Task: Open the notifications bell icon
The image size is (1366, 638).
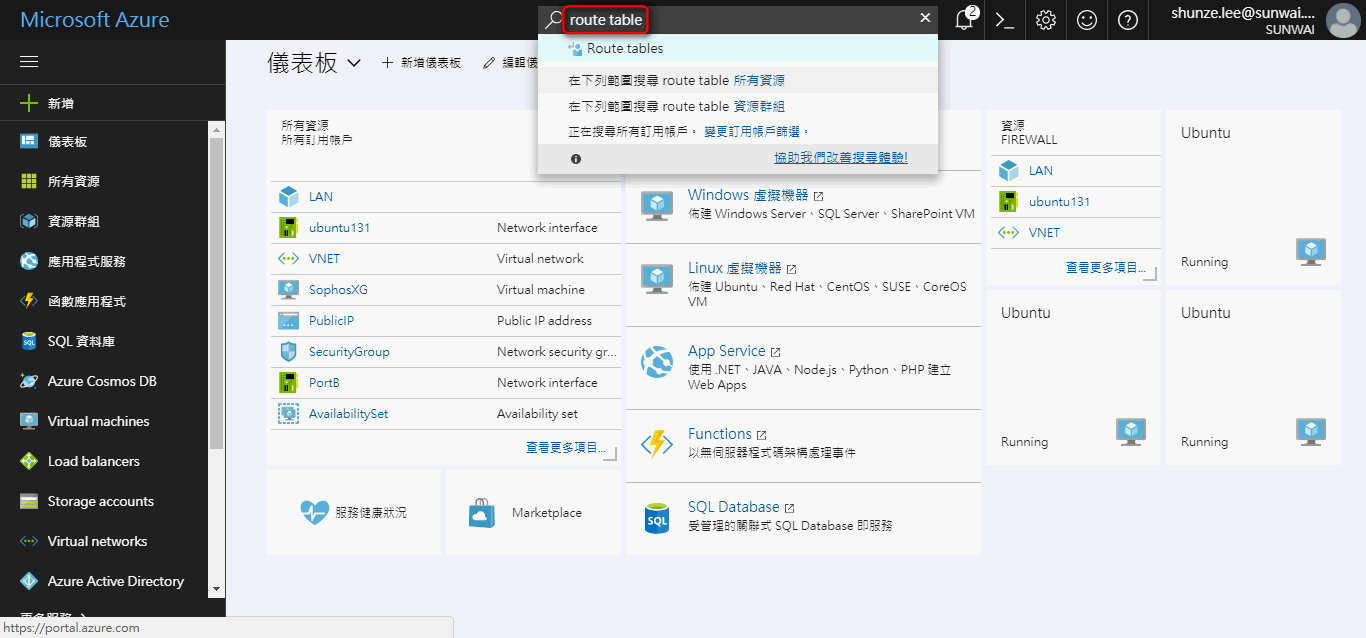Action: click(x=964, y=20)
